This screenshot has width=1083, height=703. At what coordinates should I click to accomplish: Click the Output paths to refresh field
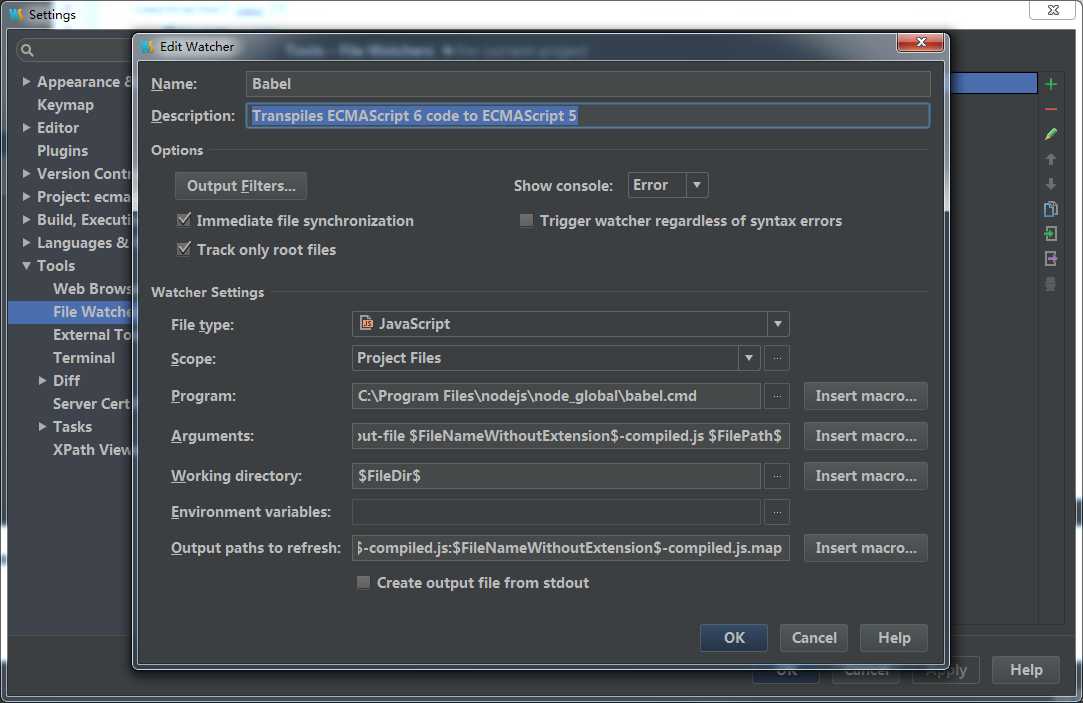pyautogui.click(x=571, y=548)
